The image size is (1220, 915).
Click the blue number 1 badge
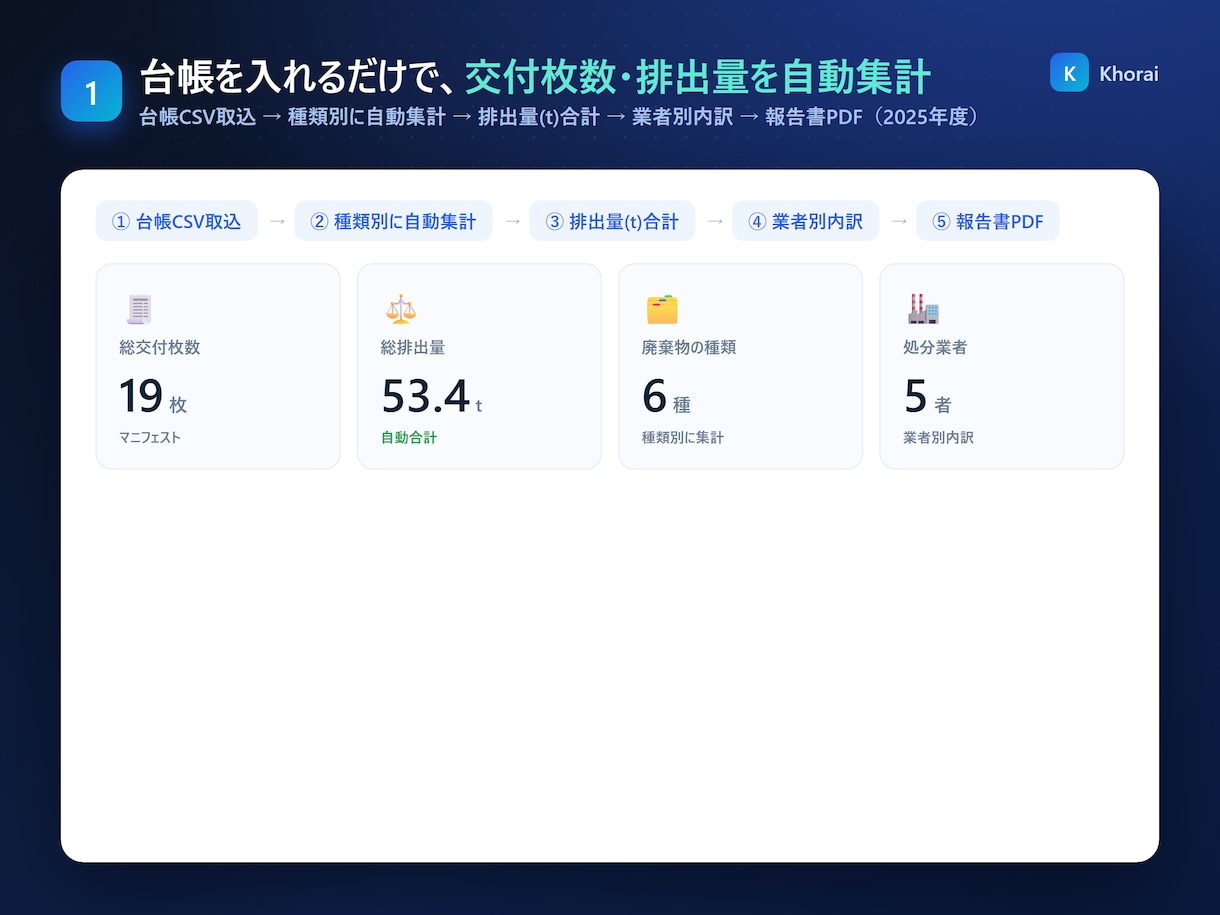[91, 92]
